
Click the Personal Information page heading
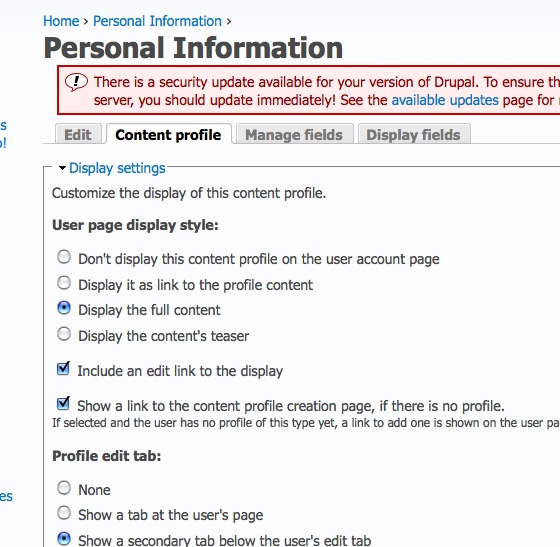tap(193, 48)
